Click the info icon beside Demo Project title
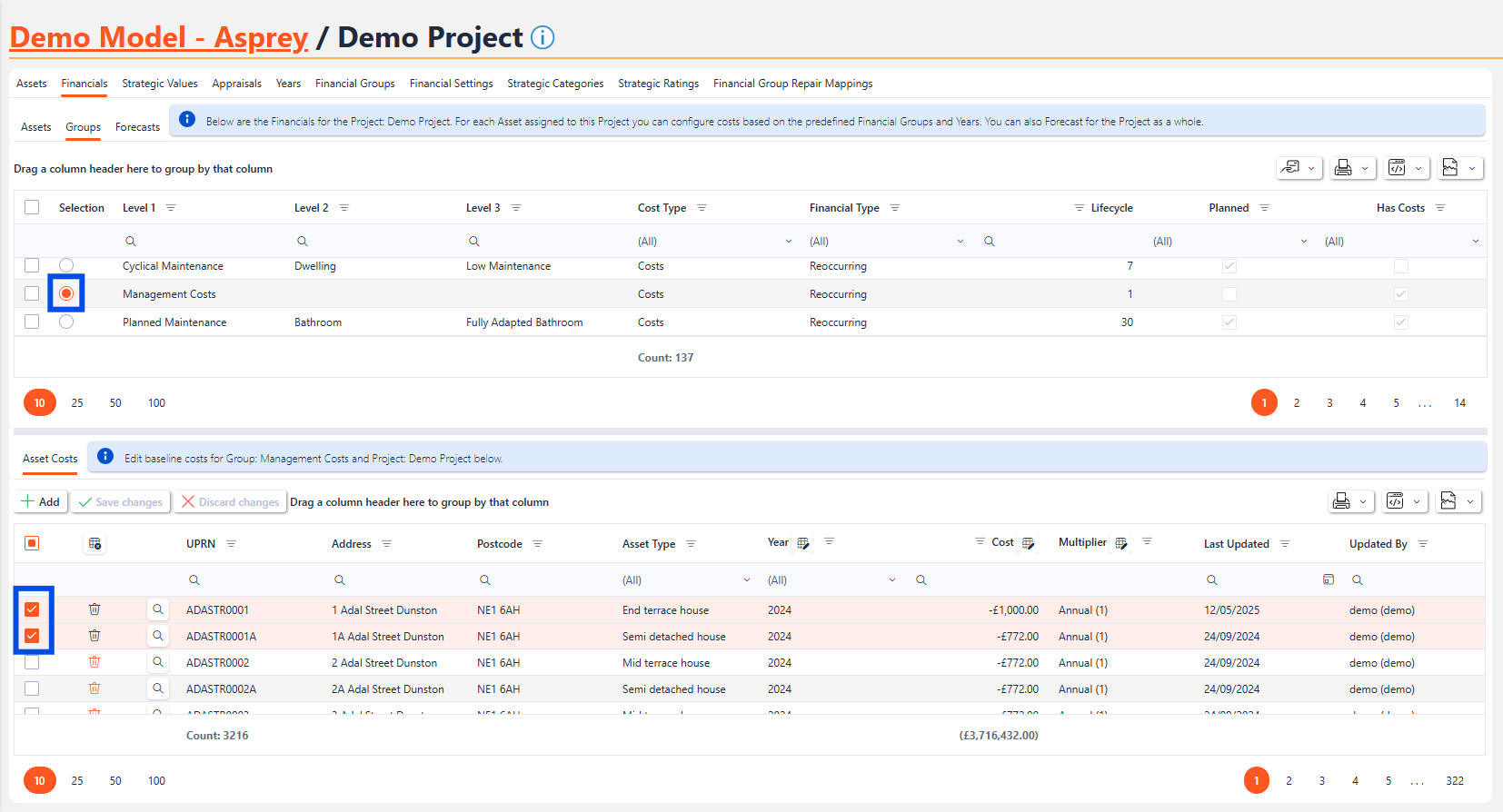 [x=542, y=37]
